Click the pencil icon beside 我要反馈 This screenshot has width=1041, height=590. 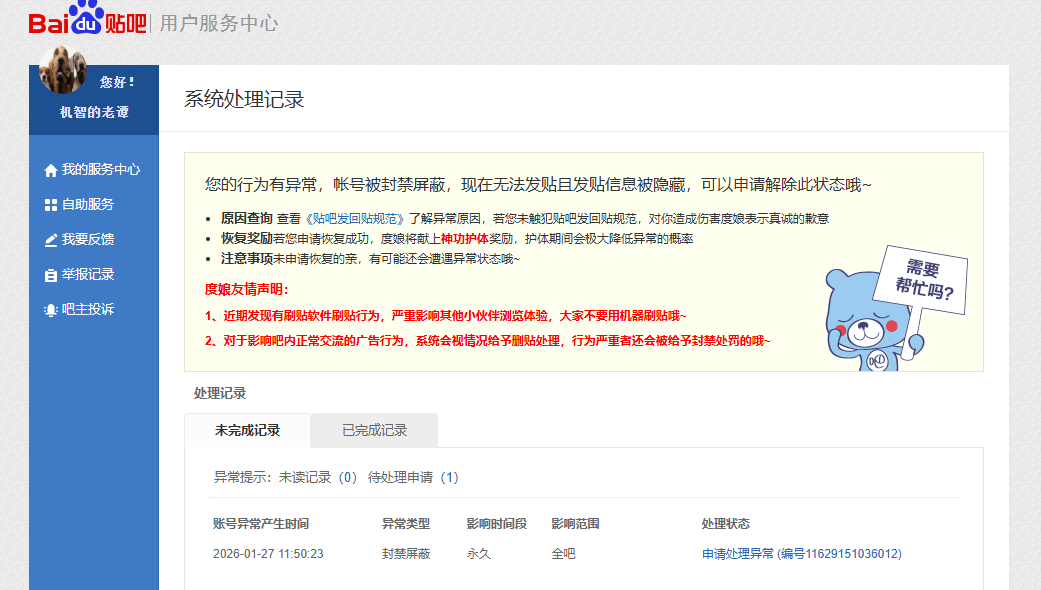(51, 240)
